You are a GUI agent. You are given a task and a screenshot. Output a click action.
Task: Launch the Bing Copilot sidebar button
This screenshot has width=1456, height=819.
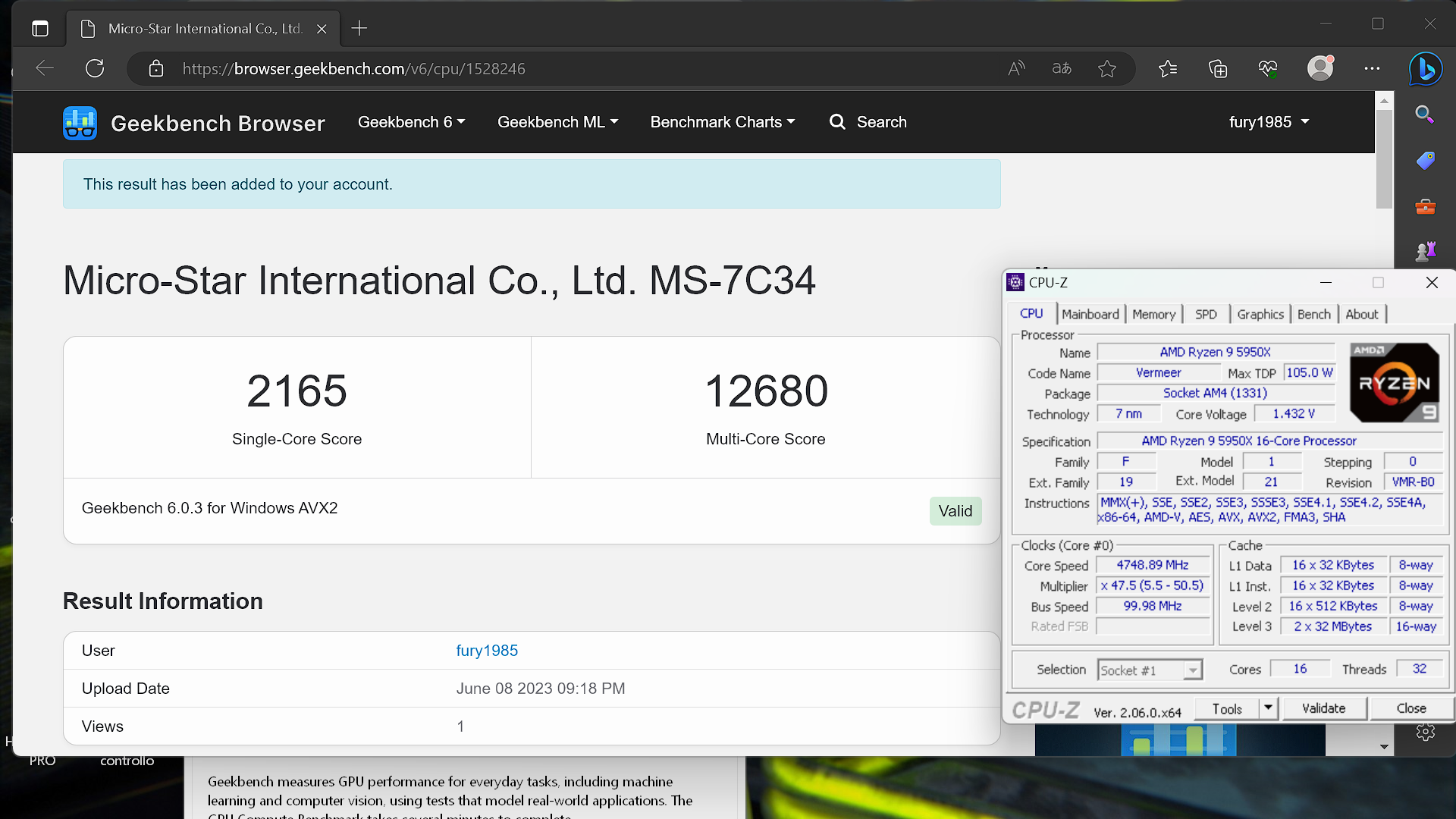click(x=1425, y=69)
